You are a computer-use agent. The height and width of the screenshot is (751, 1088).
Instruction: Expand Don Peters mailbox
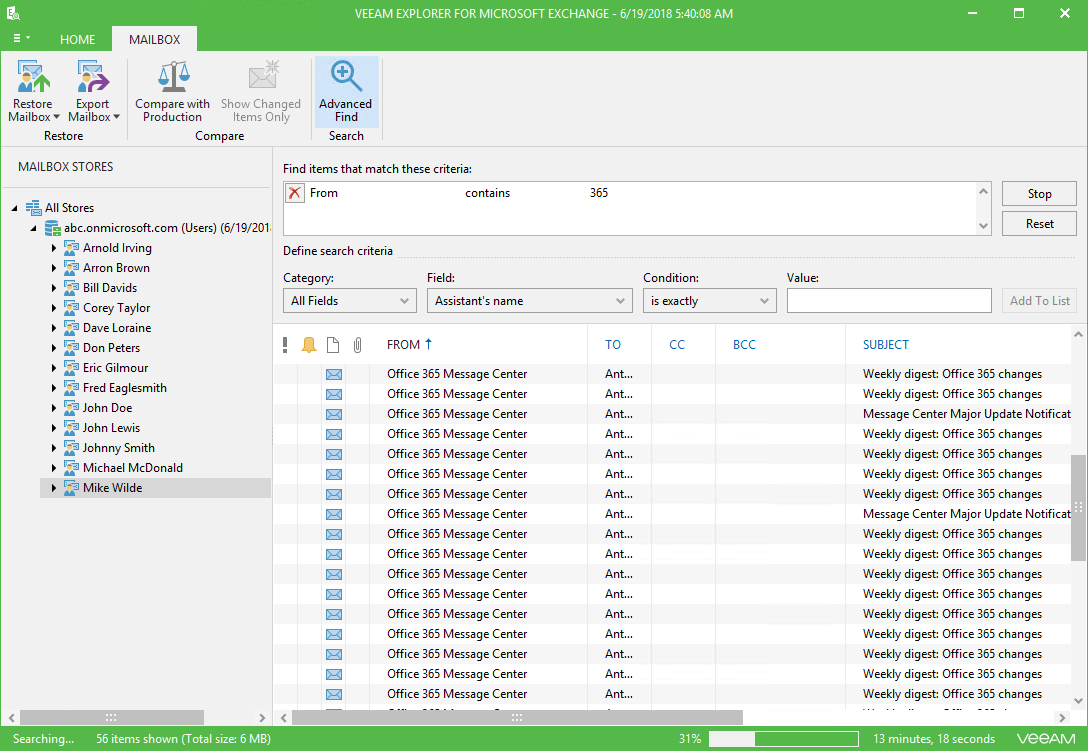[54, 348]
